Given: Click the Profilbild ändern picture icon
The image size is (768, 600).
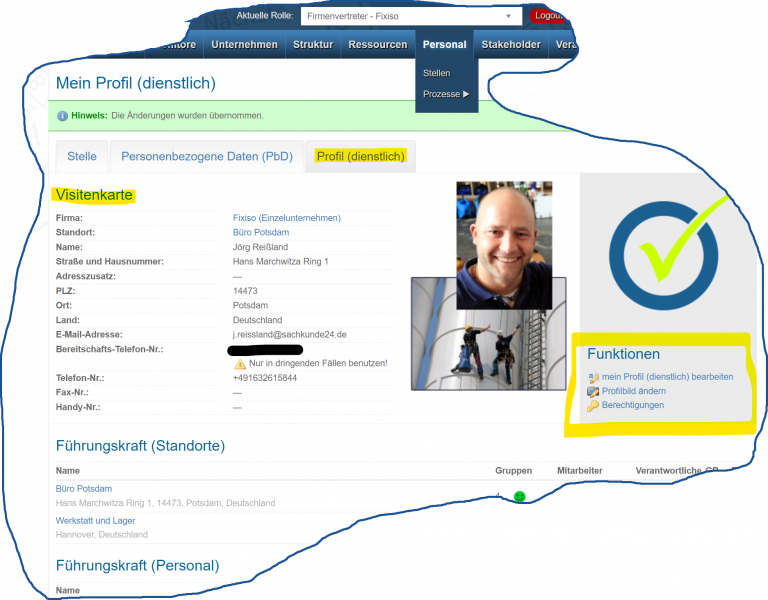Looking at the screenshot, I should pos(593,391).
